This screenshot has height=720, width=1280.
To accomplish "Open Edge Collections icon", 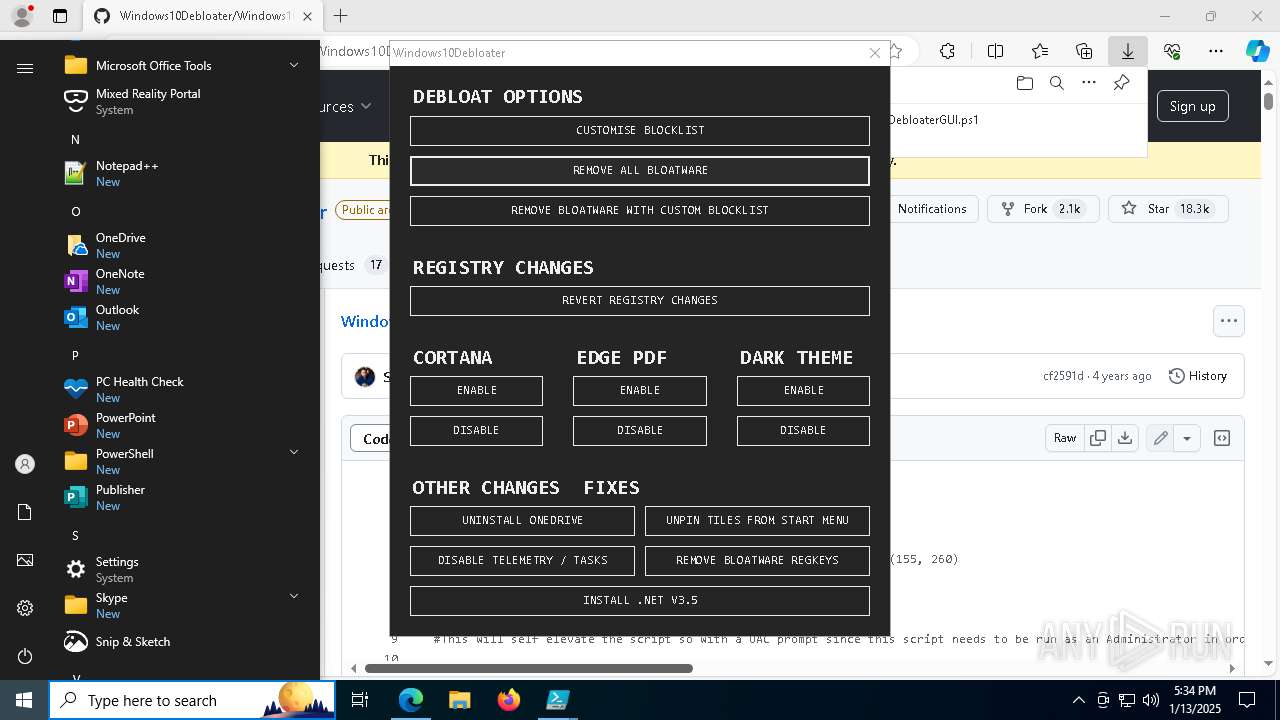I will (x=1084, y=51).
